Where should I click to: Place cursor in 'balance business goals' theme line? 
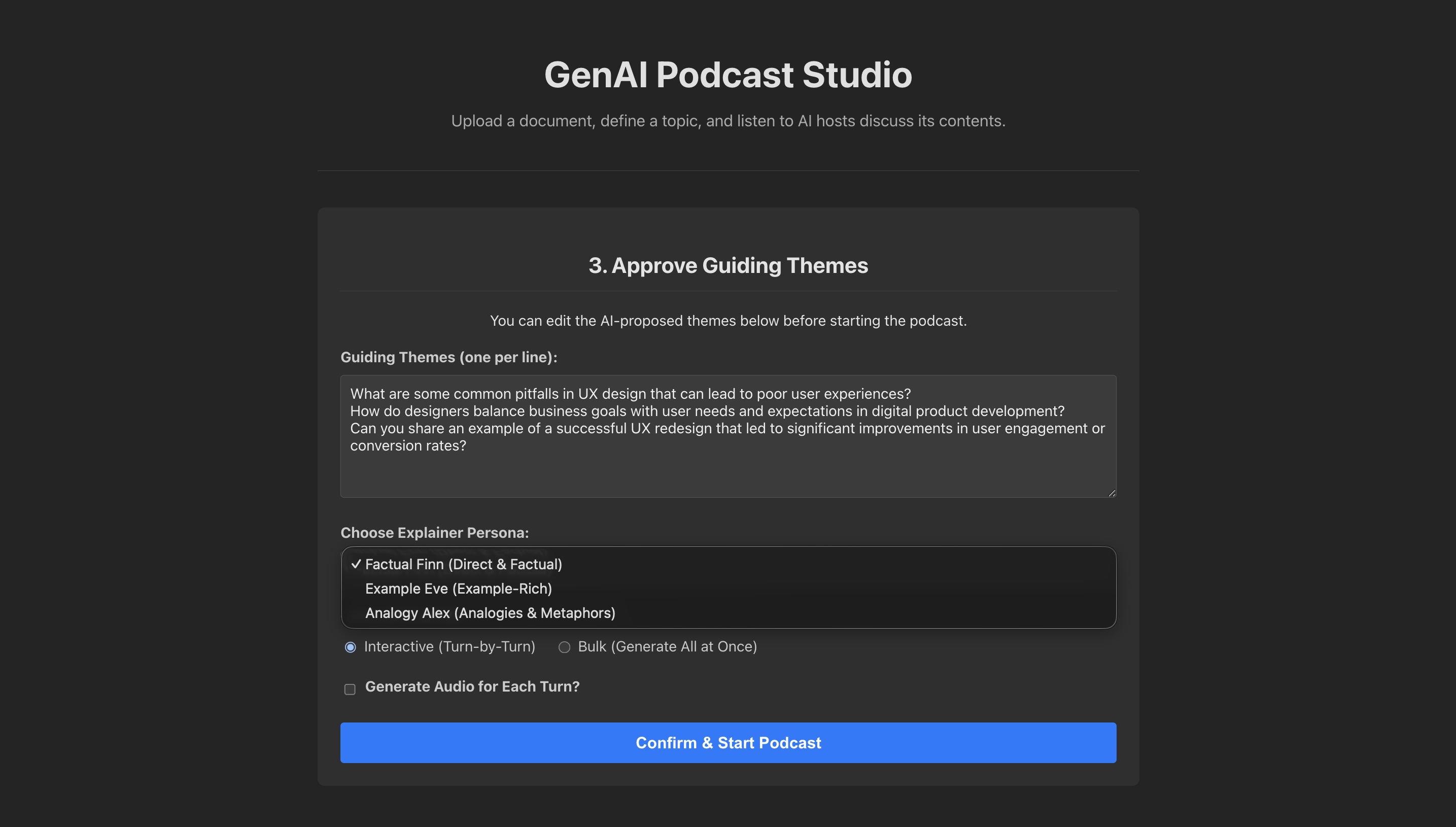pos(707,411)
